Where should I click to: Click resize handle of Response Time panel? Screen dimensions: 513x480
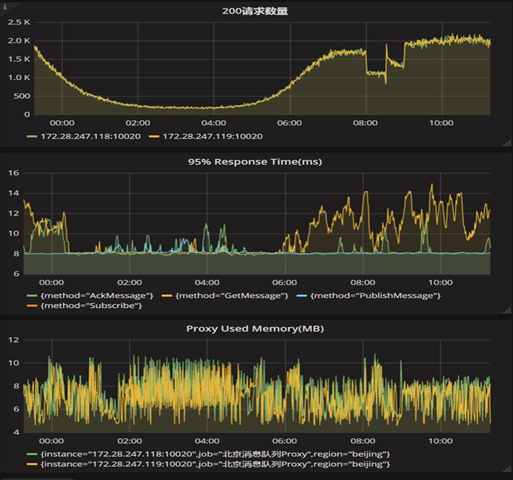(x=507, y=311)
